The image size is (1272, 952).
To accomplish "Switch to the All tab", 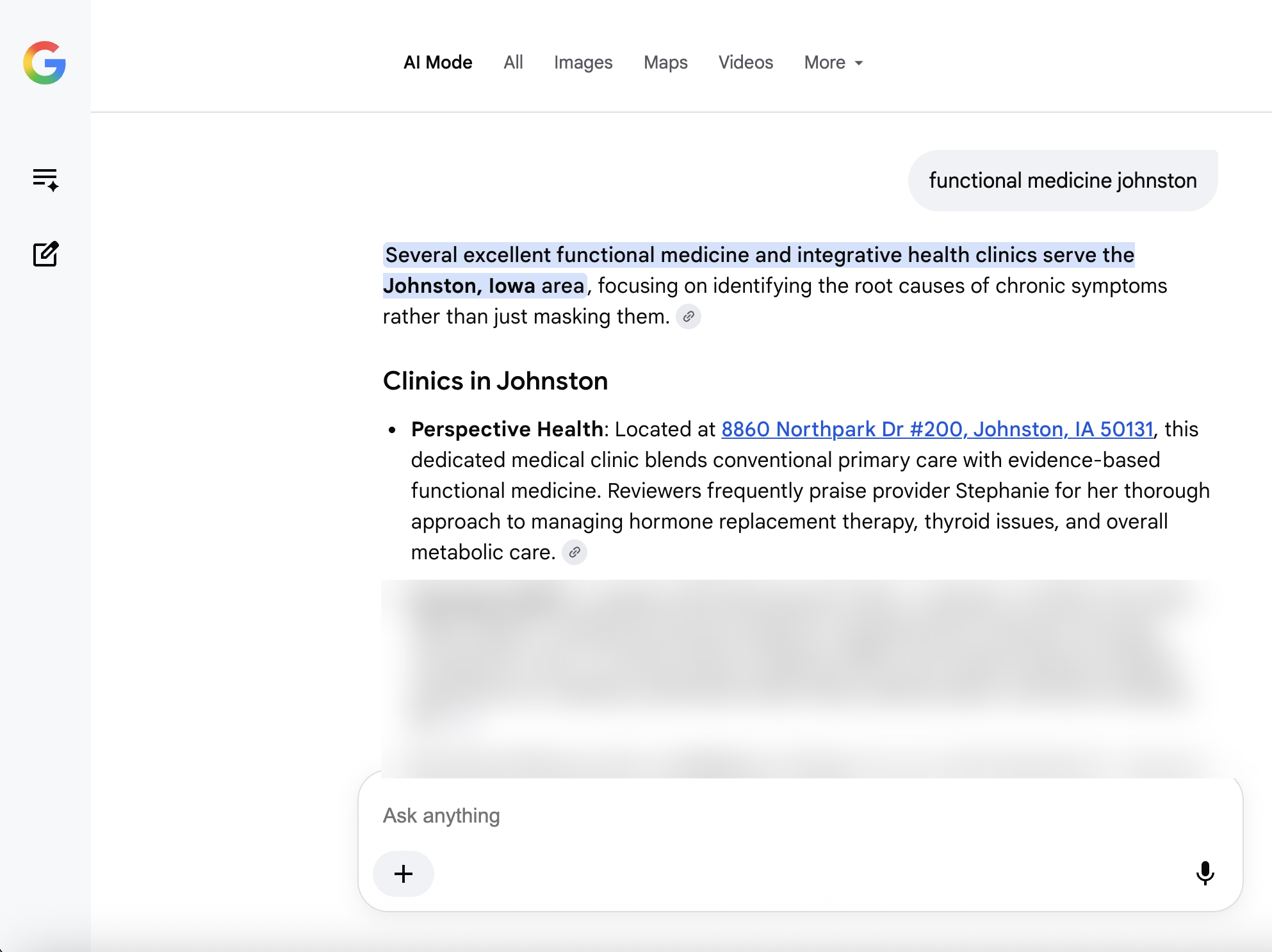I will pos(513,62).
